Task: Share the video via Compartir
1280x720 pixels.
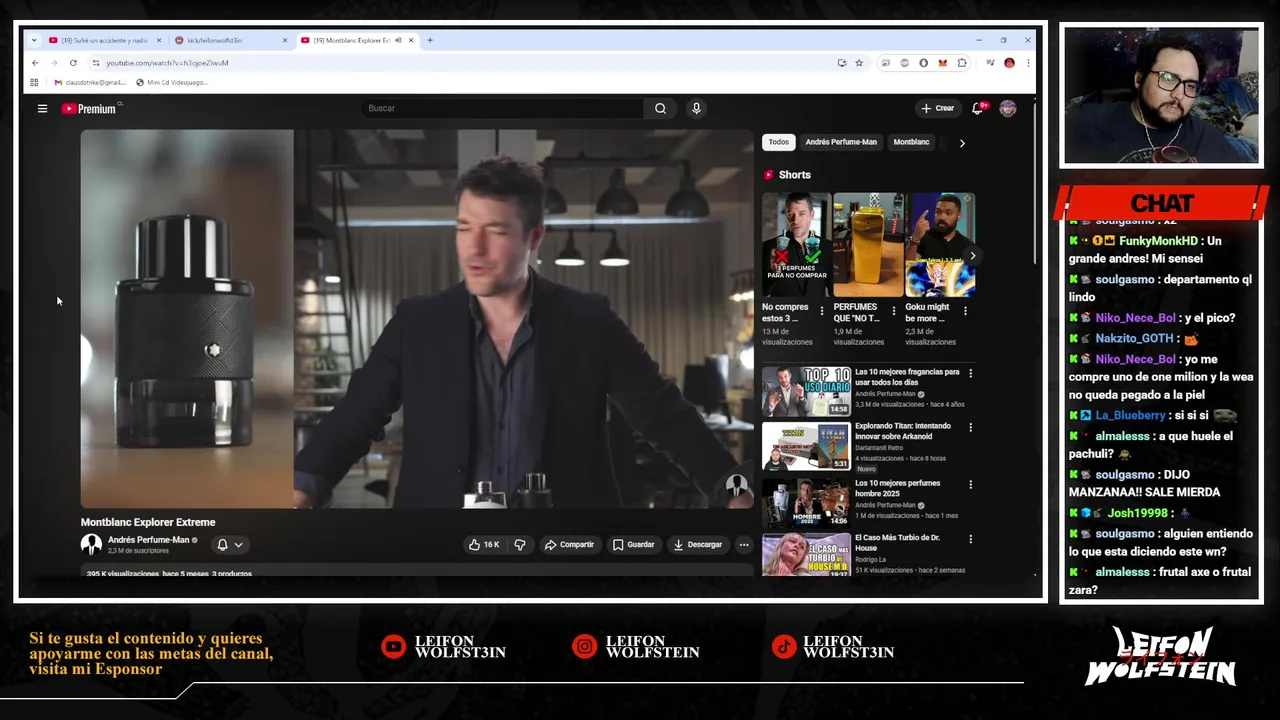Action: [x=569, y=545]
